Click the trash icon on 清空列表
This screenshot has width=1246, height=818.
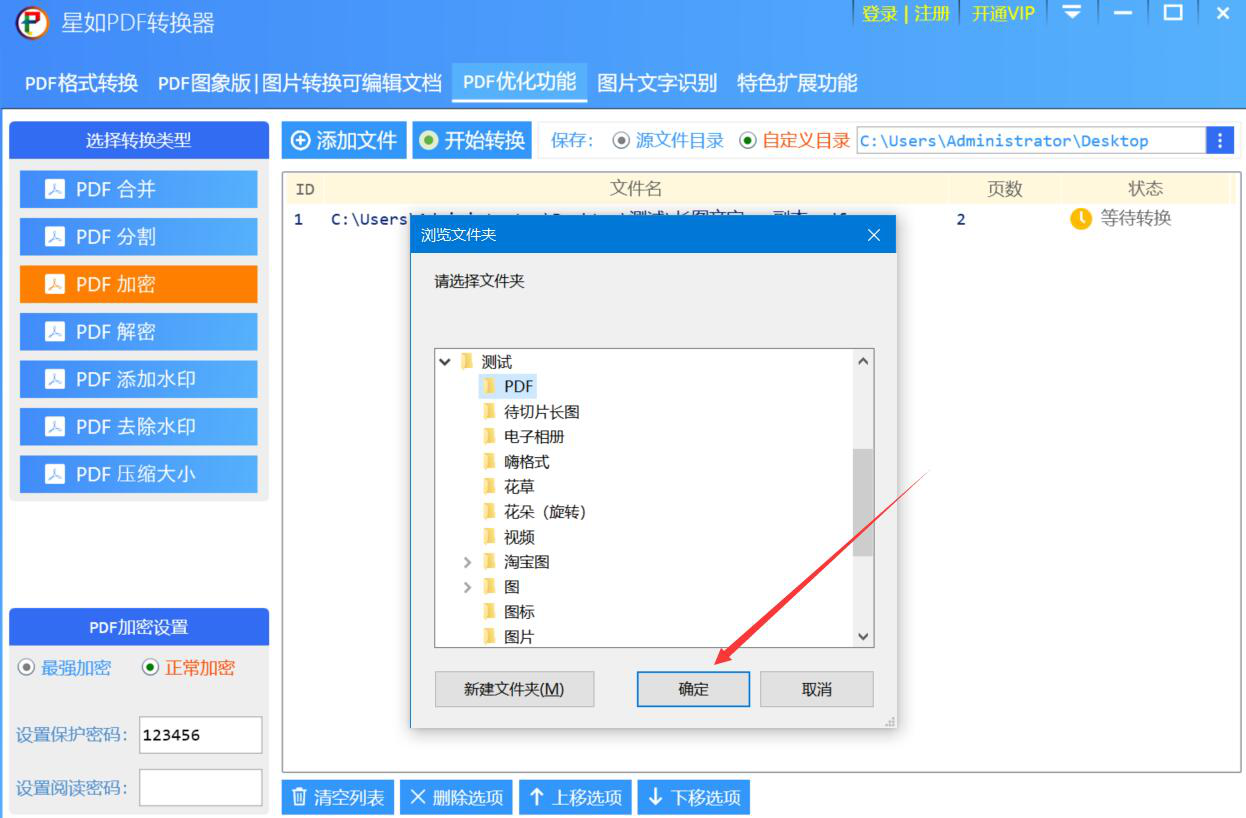pyautogui.click(x=299, y=797)
